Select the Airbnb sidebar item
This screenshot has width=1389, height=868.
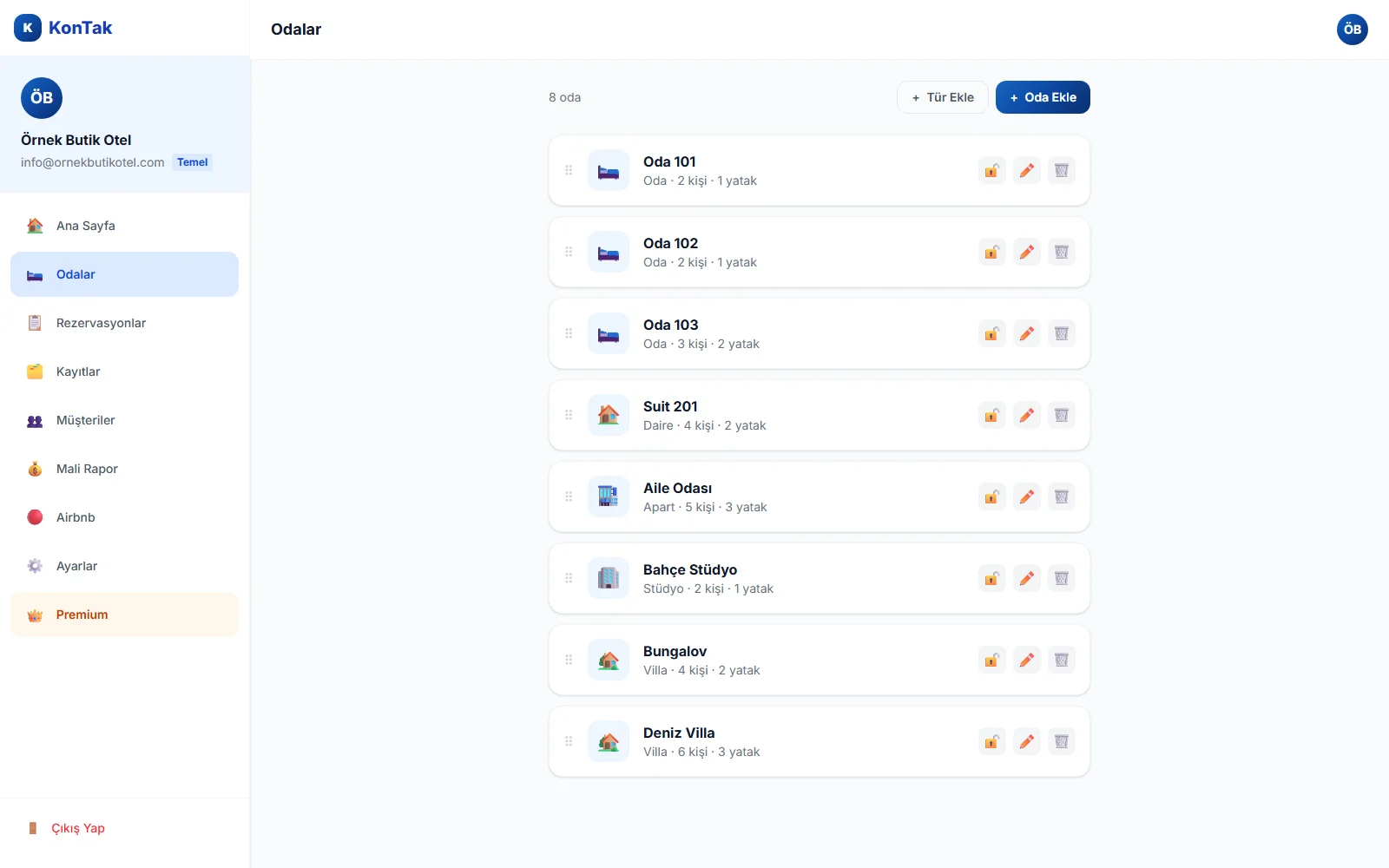click(x=124, y=517)
